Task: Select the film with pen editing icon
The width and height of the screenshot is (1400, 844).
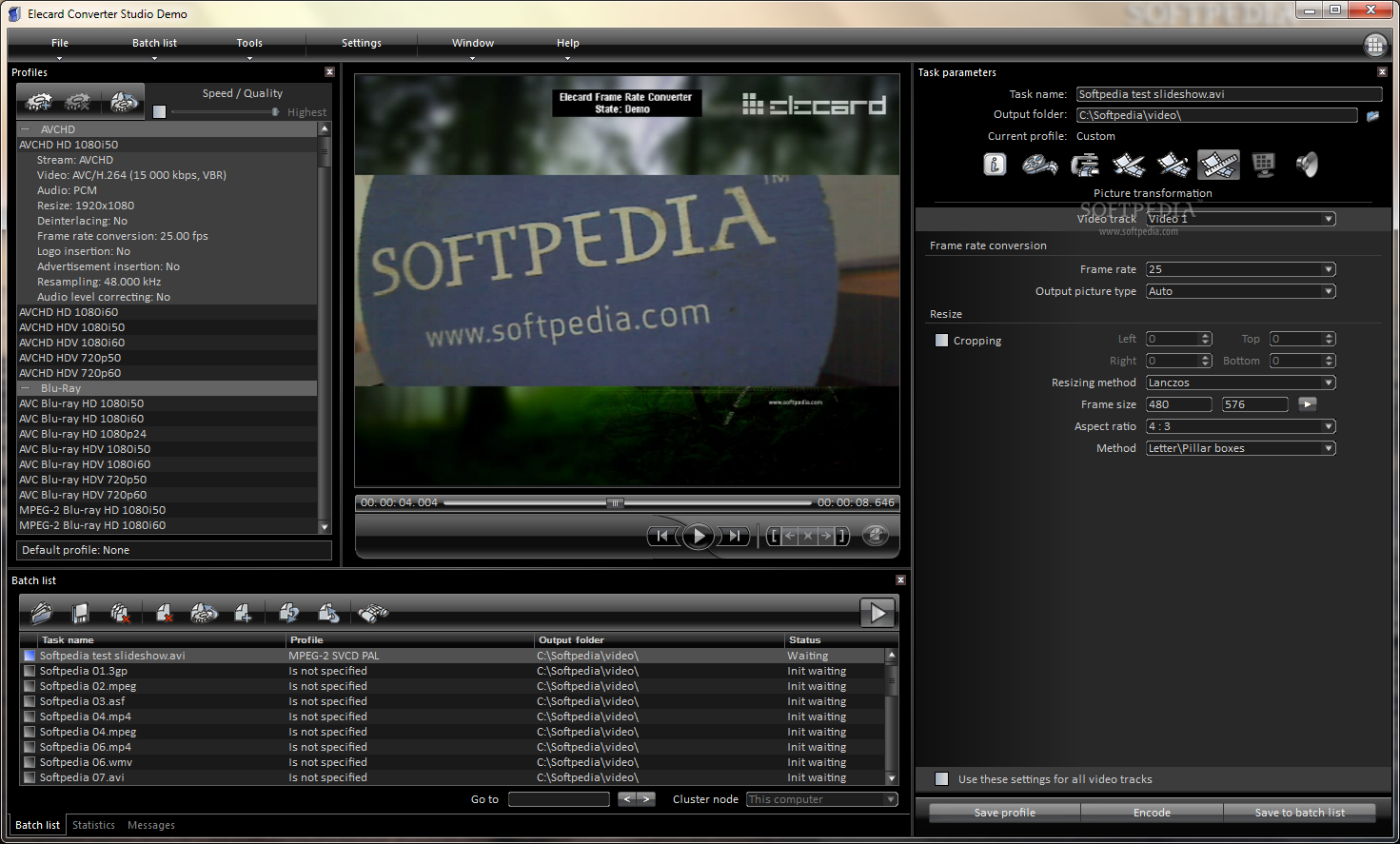Action: pyautogui.click(x=1173, y=165)
